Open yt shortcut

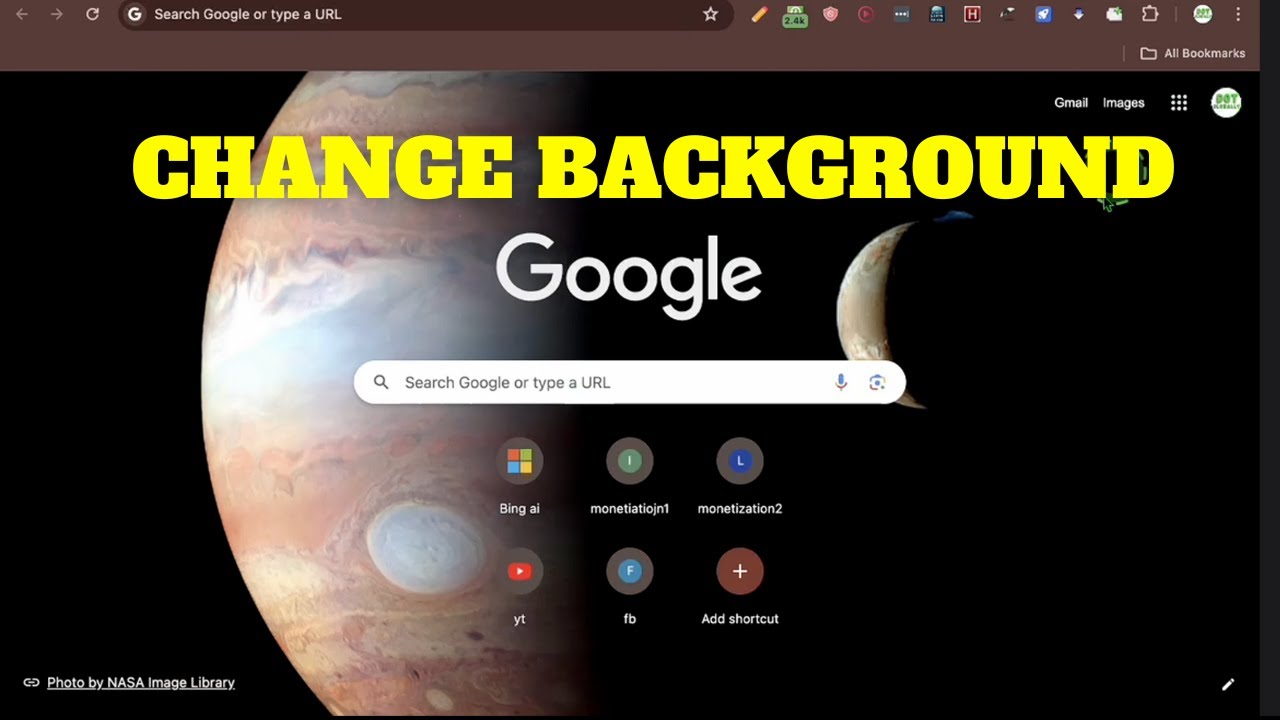(x=520, y=587)
